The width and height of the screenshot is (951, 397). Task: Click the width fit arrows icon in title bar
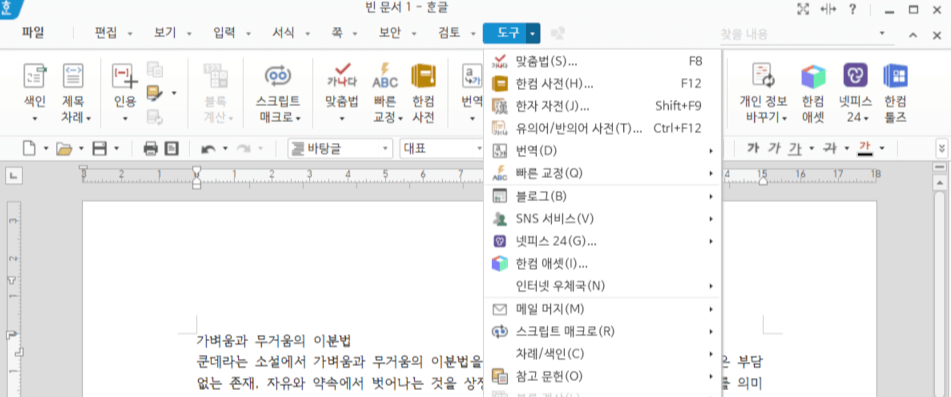click(828, 9)
